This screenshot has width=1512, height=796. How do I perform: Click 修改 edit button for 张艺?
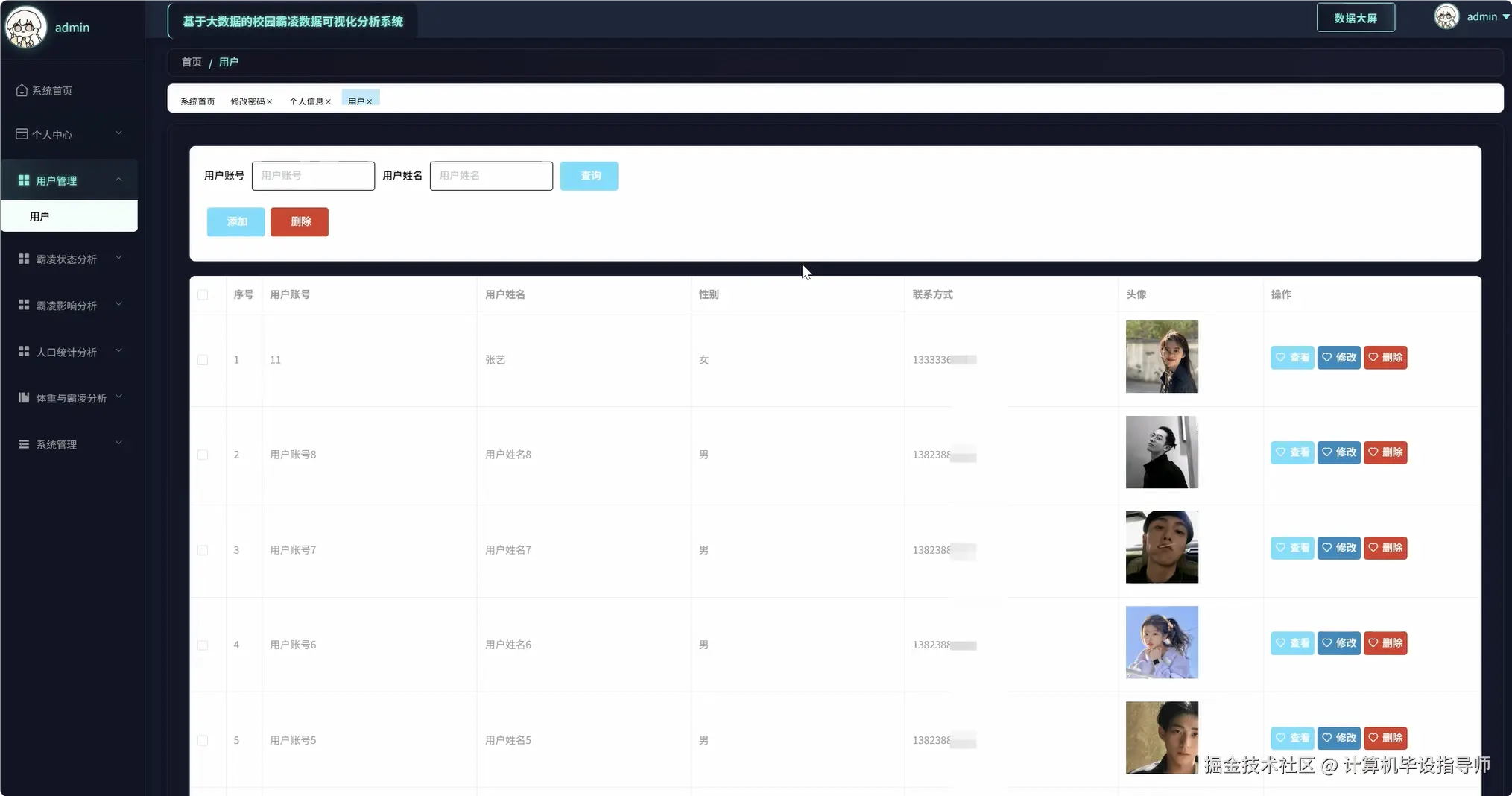coord(1338,358)
